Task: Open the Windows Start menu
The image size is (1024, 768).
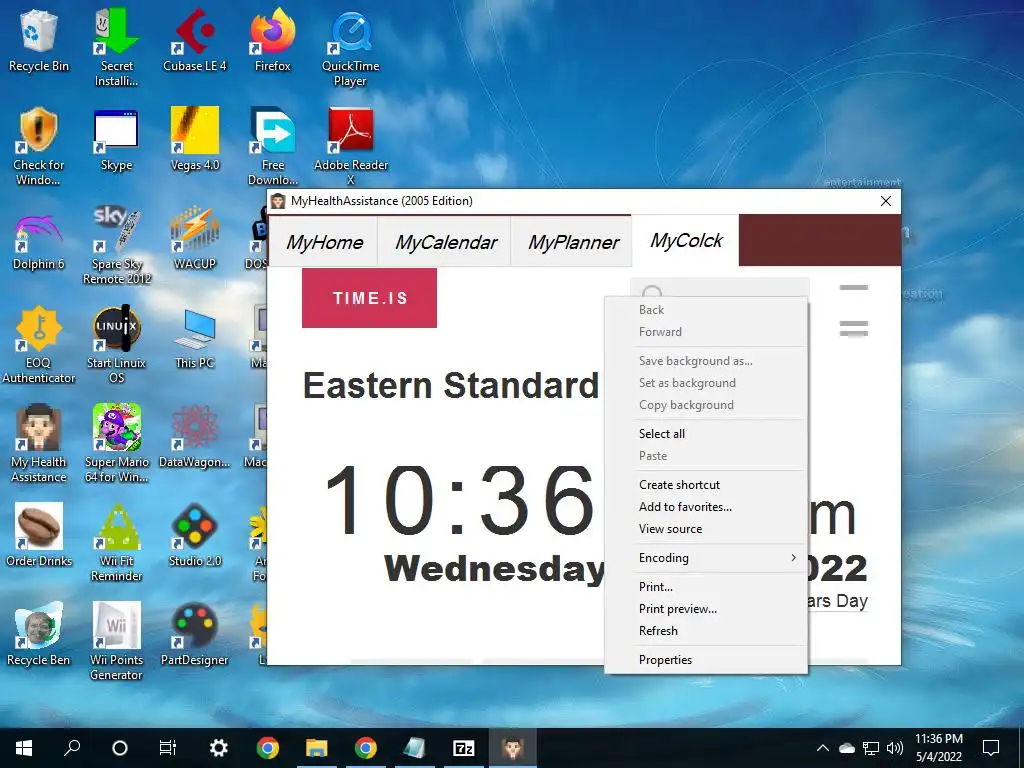Action: [x=24, y=748]
